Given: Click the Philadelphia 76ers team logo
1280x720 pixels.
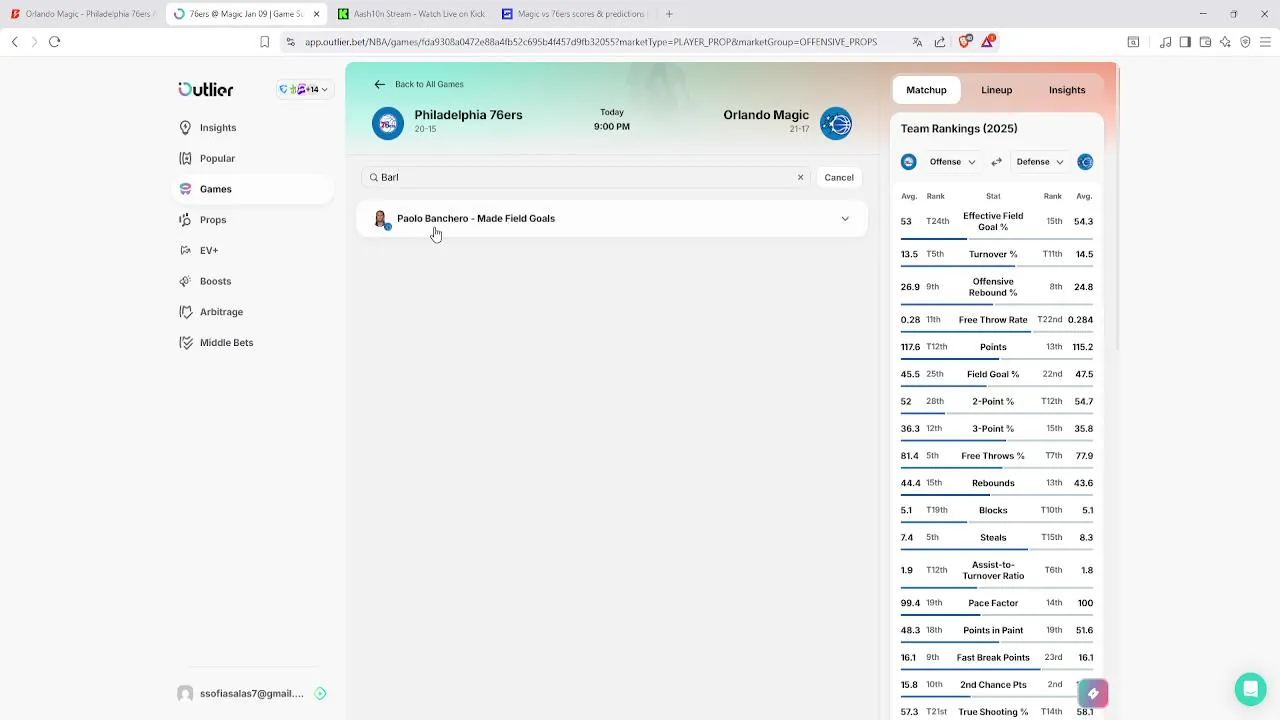Looking at the screenshot, I should coord(388,123).
